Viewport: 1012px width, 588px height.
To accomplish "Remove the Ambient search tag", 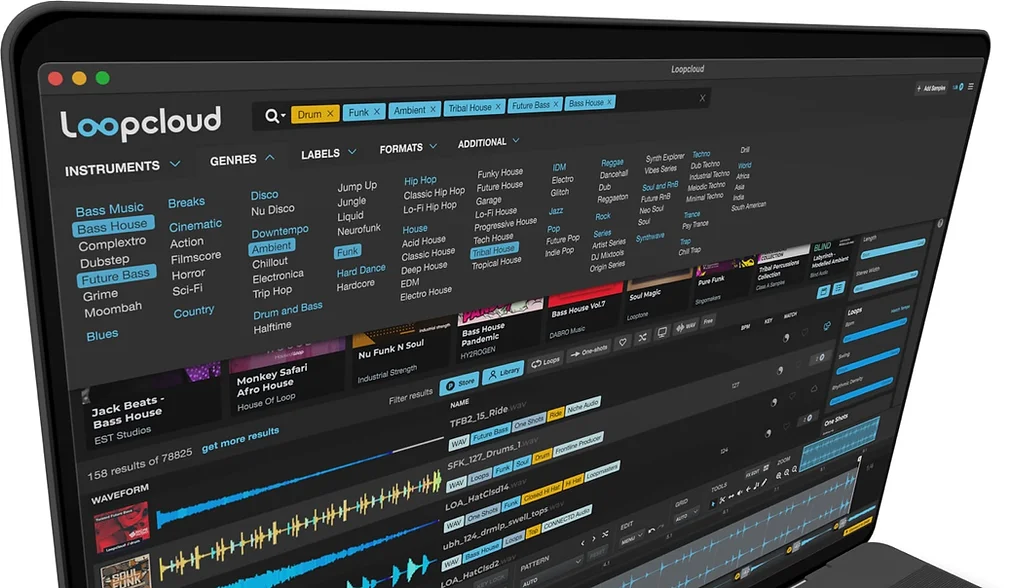I will (433, 110).
